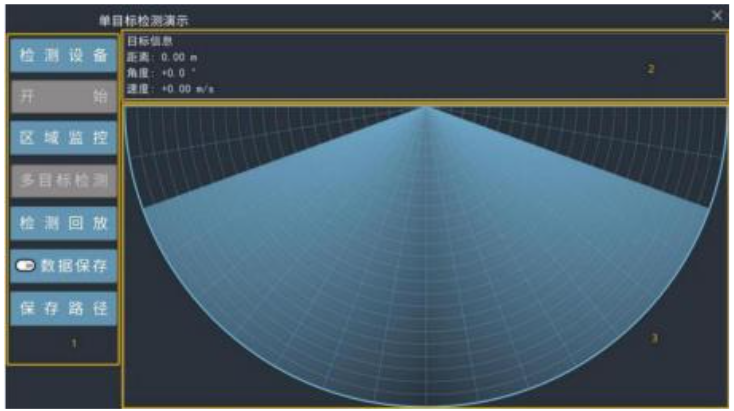734x411 pixels.
Task: Select the 多目标检测 button
Action: 63,181
